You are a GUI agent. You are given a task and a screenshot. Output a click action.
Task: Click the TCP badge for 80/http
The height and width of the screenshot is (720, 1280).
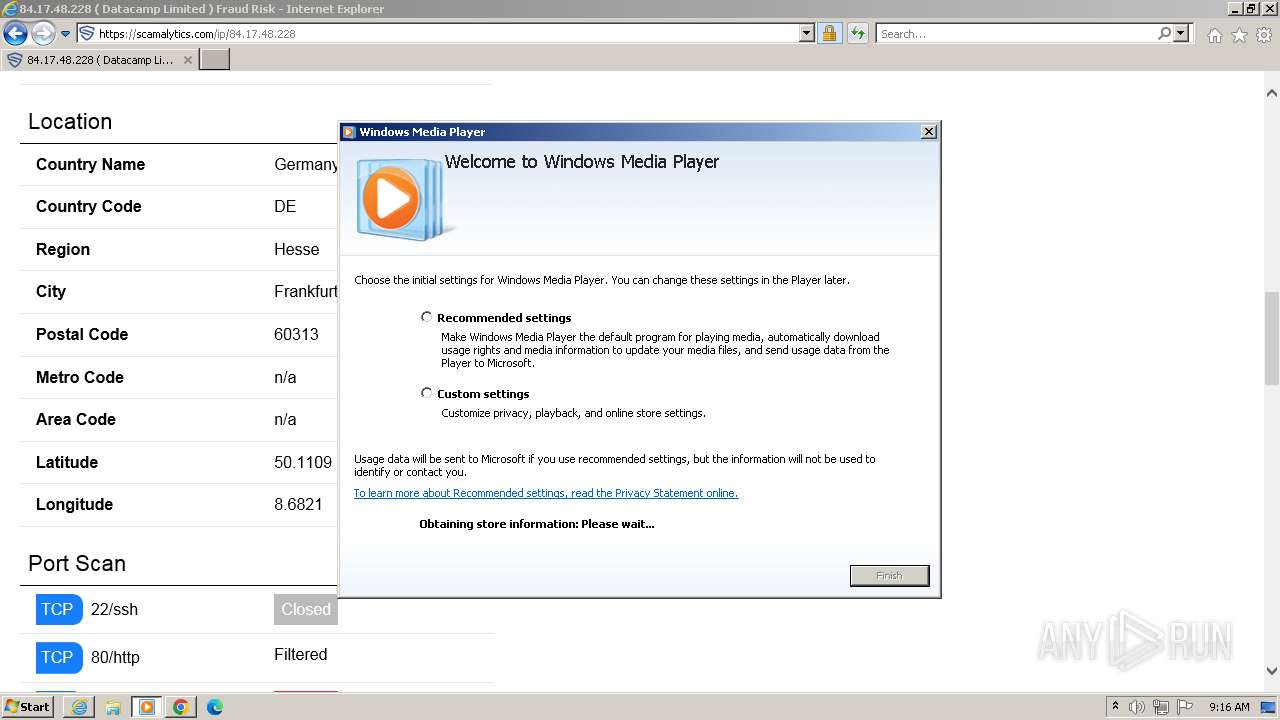tap(57, 657)
